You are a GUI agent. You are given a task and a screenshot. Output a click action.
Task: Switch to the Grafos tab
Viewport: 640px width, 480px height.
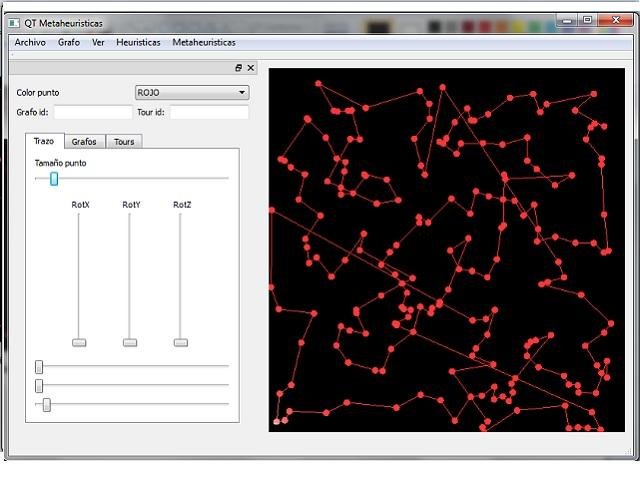84,142
